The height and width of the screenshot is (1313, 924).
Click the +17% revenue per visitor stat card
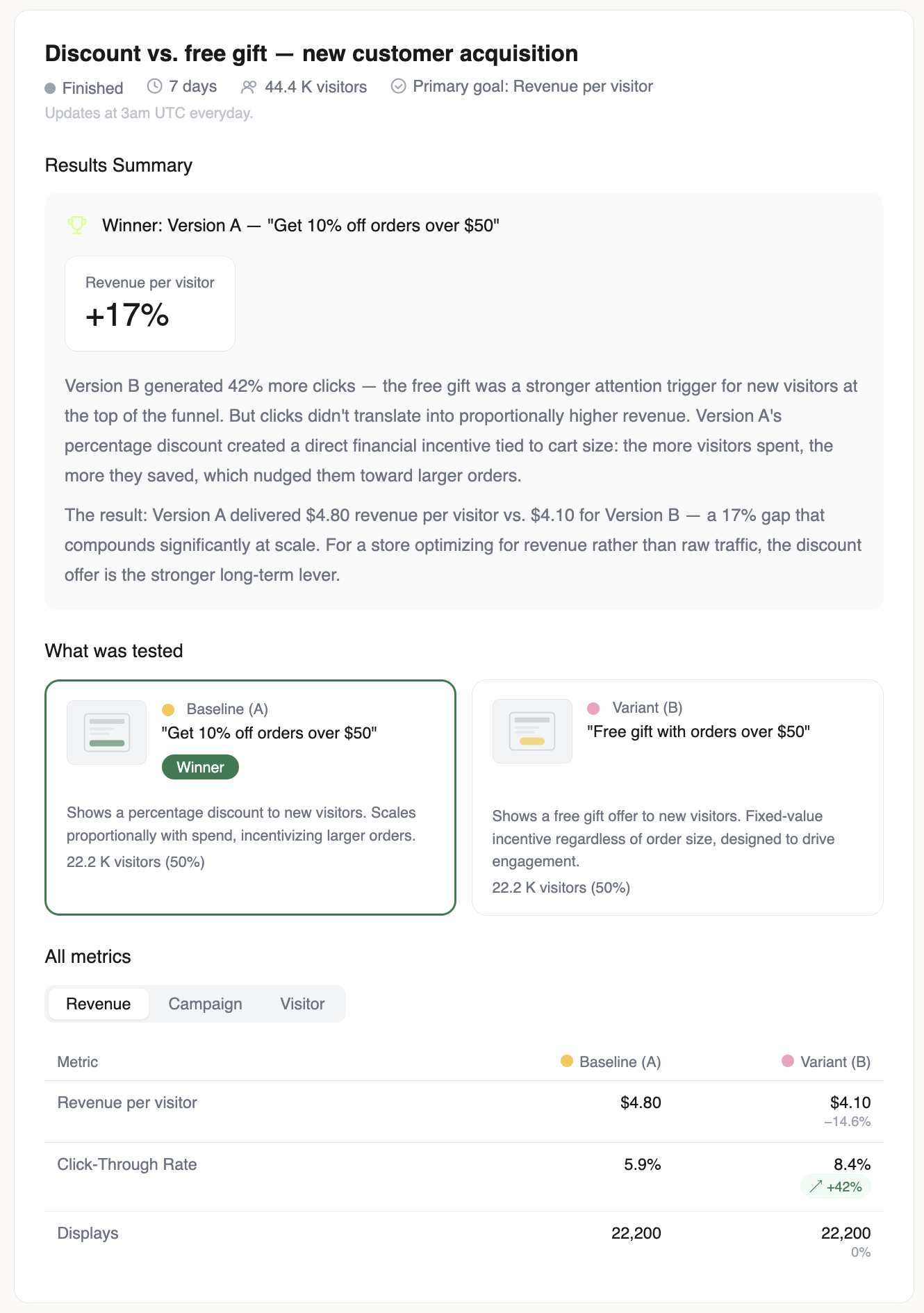149,303
